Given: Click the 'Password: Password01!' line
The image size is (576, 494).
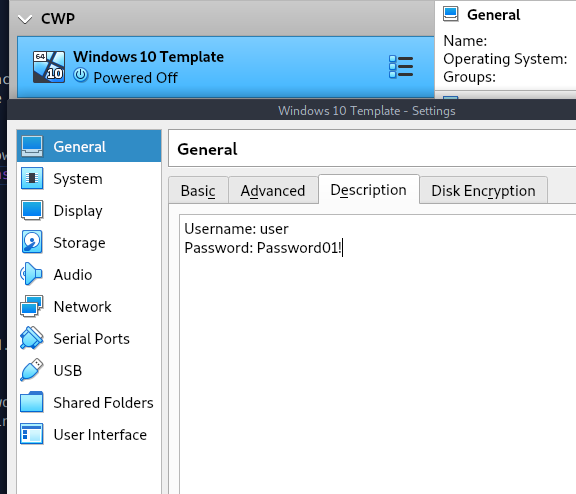Looking at the screenshot, I should point(263,248).
